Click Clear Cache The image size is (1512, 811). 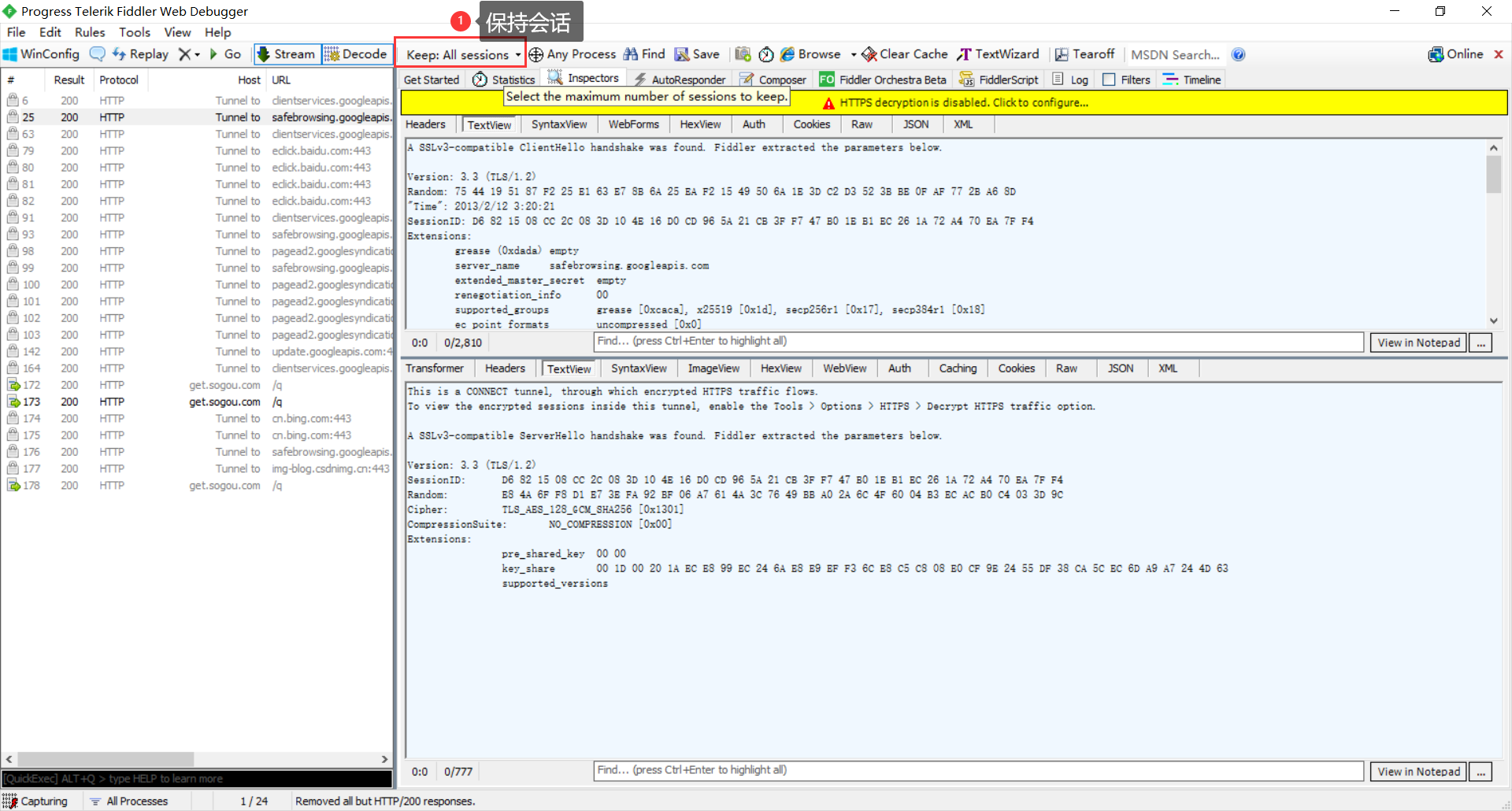(x=905, y=54)
